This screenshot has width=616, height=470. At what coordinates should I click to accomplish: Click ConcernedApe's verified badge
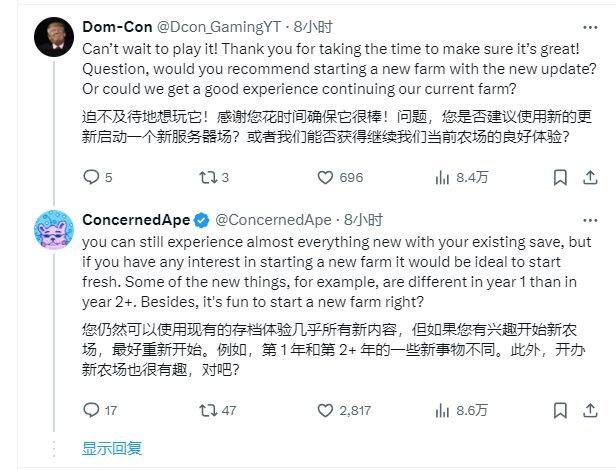pyautogui.click(x=201, y=220)
